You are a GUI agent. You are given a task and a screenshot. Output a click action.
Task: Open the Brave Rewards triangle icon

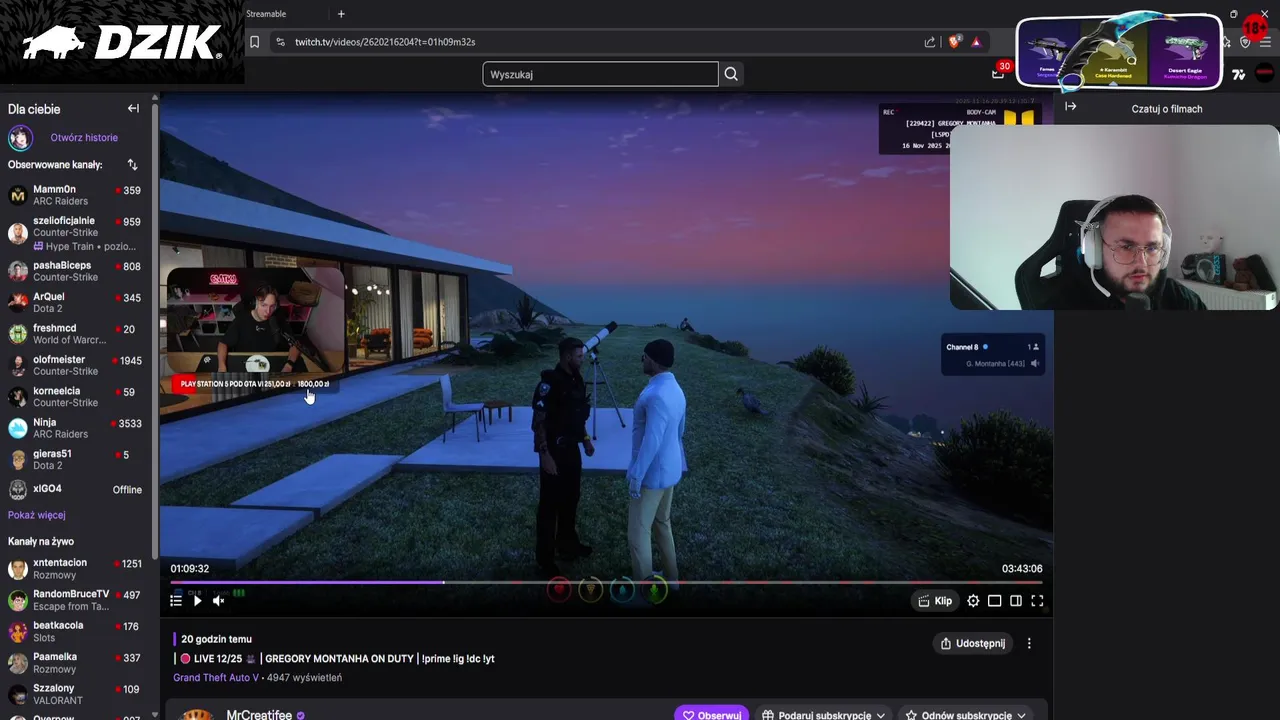(x=976, y=42)
